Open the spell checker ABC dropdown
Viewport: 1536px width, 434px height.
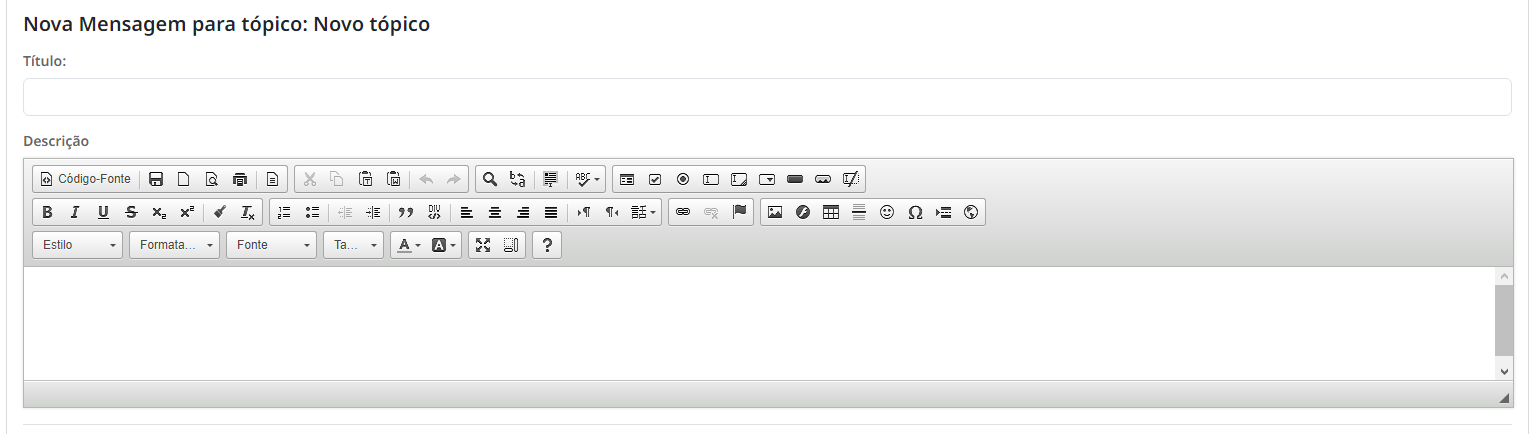[x=587, y=179]
